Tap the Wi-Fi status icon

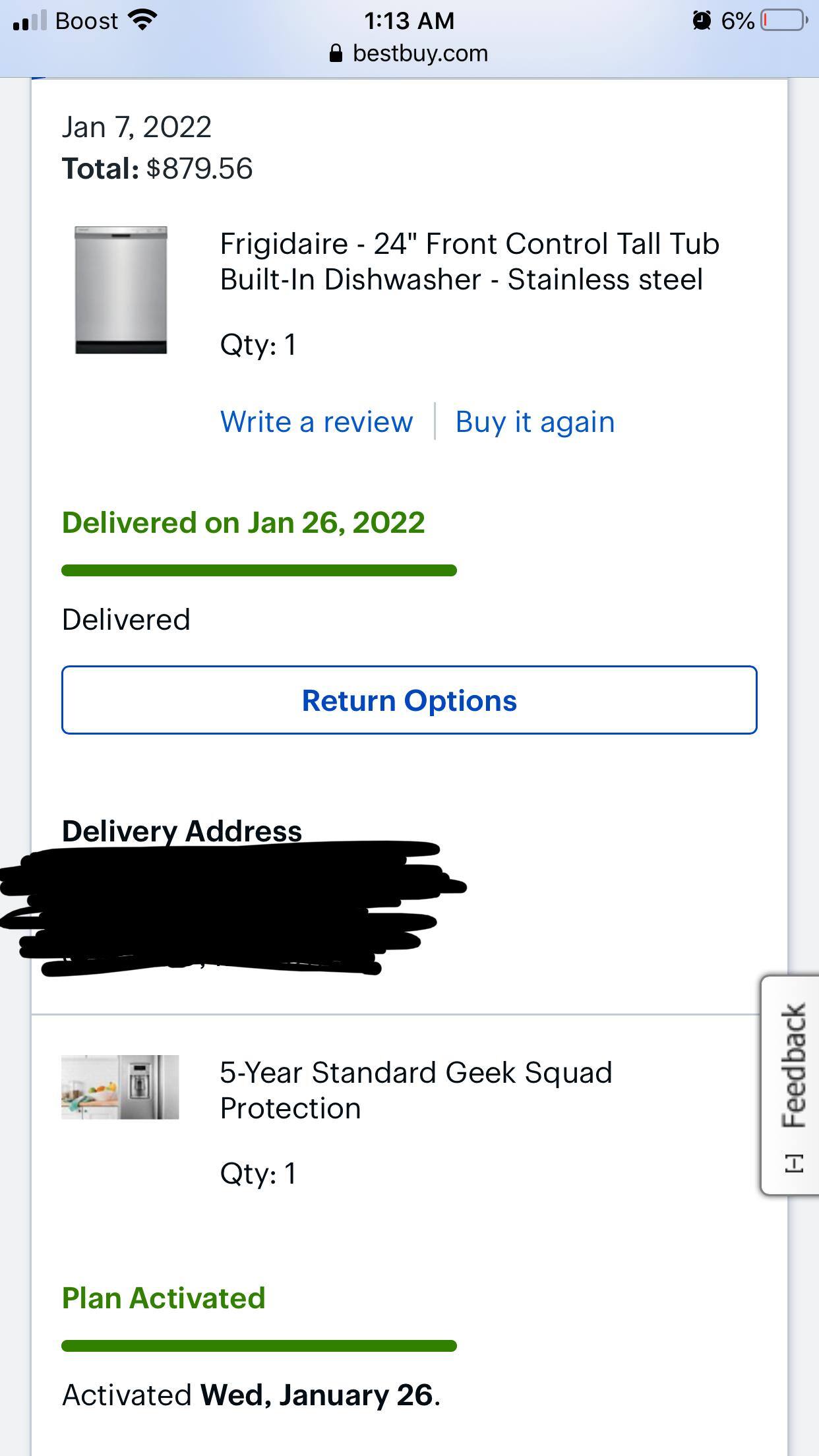(142, 20)
